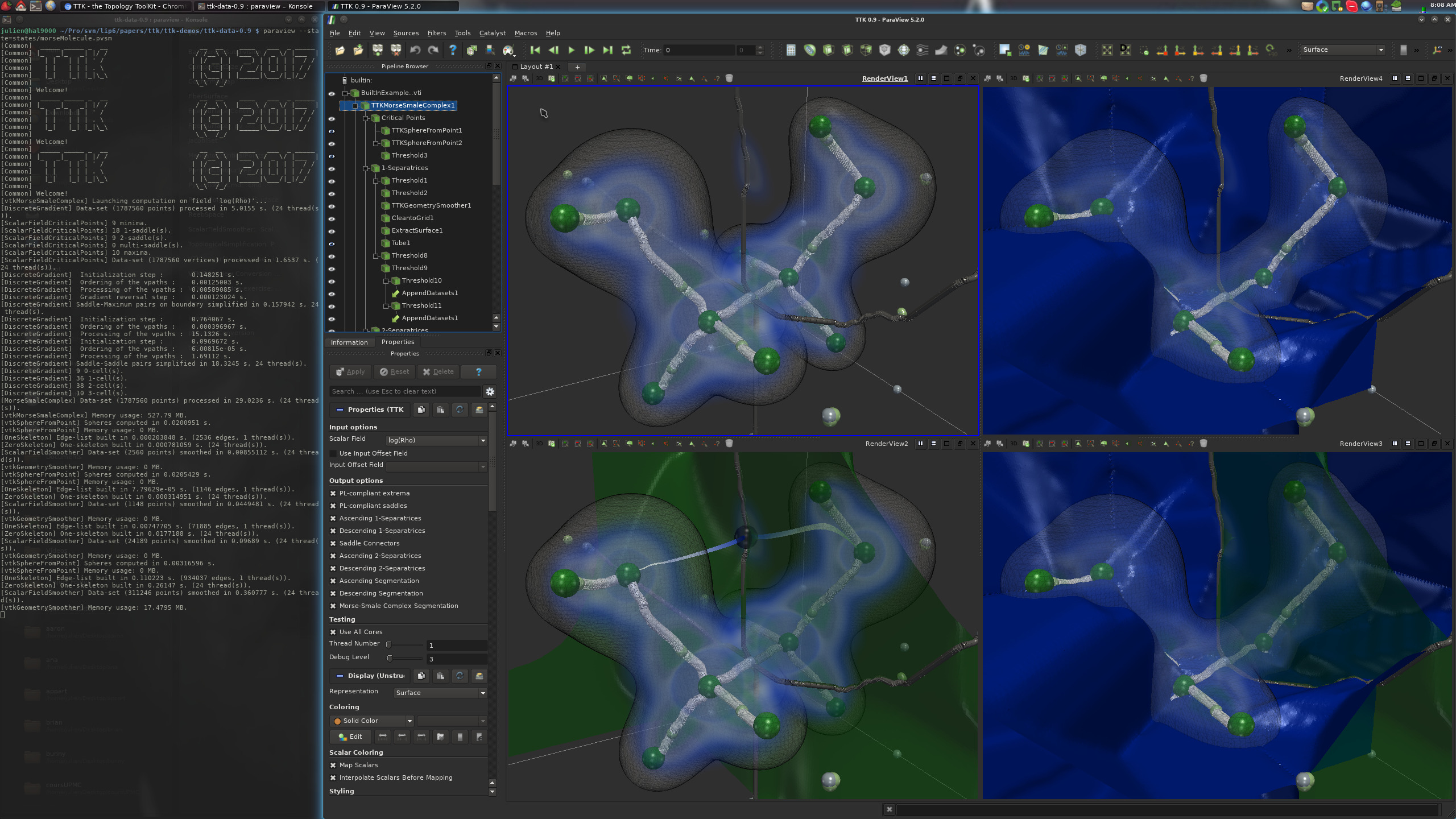
Task: Hide Critical Points via eye icon
Action: click(x=332, y=118)
